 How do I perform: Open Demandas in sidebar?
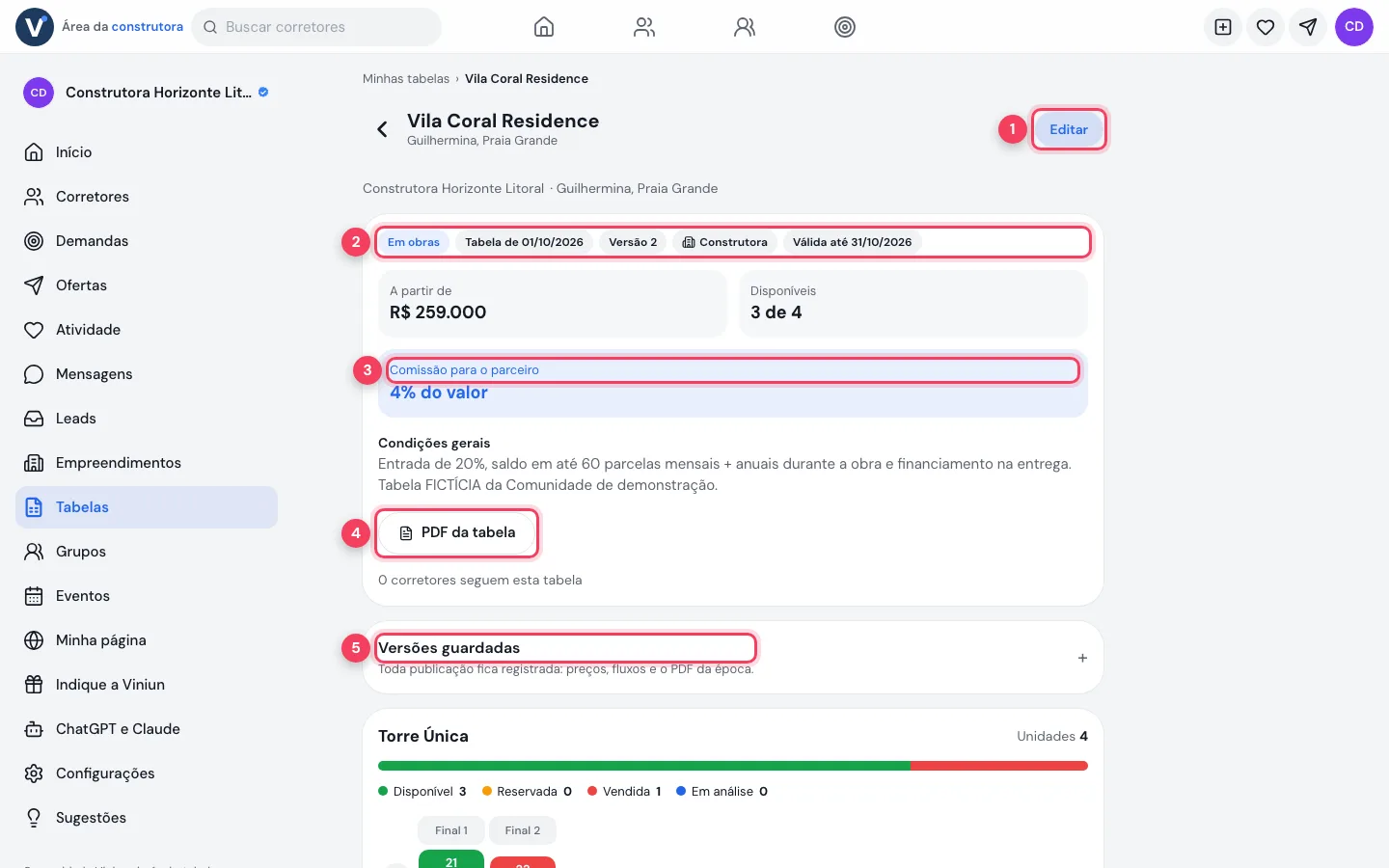(x=147, y=241)
